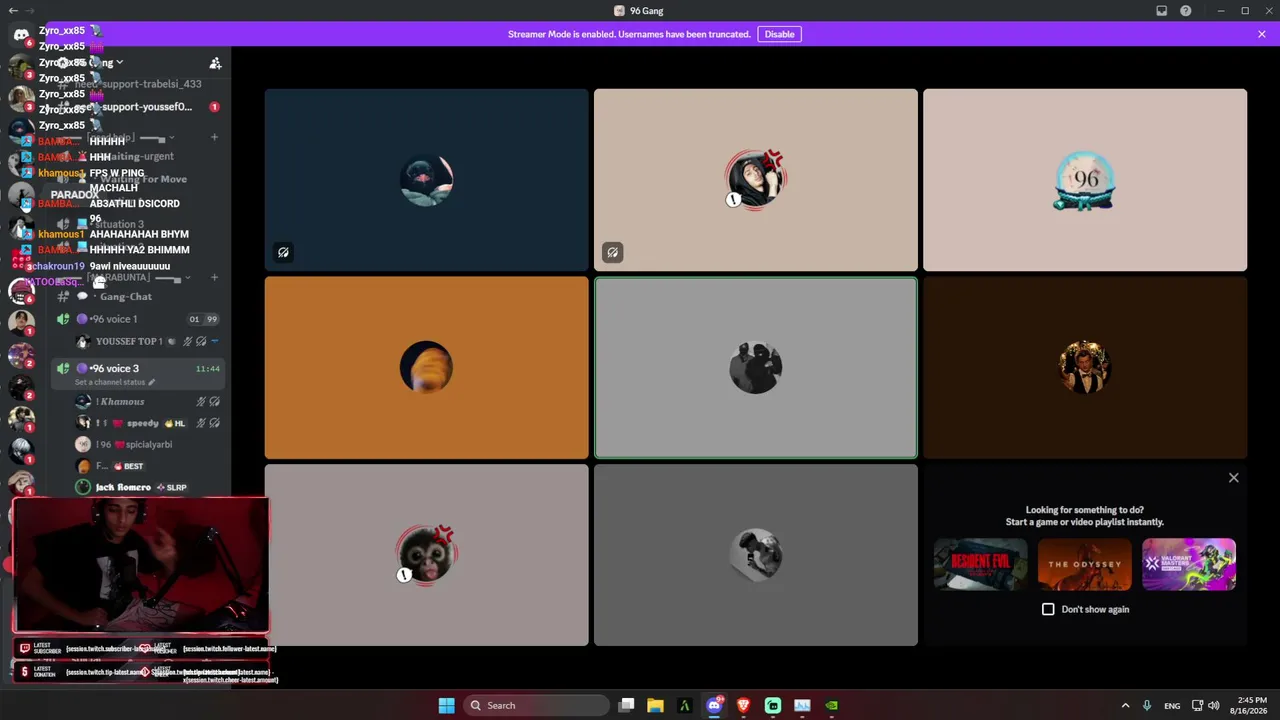This screenshot has width=1280, height=720.
Task: Start the Resident Evil activity
Action: [980, 565]
